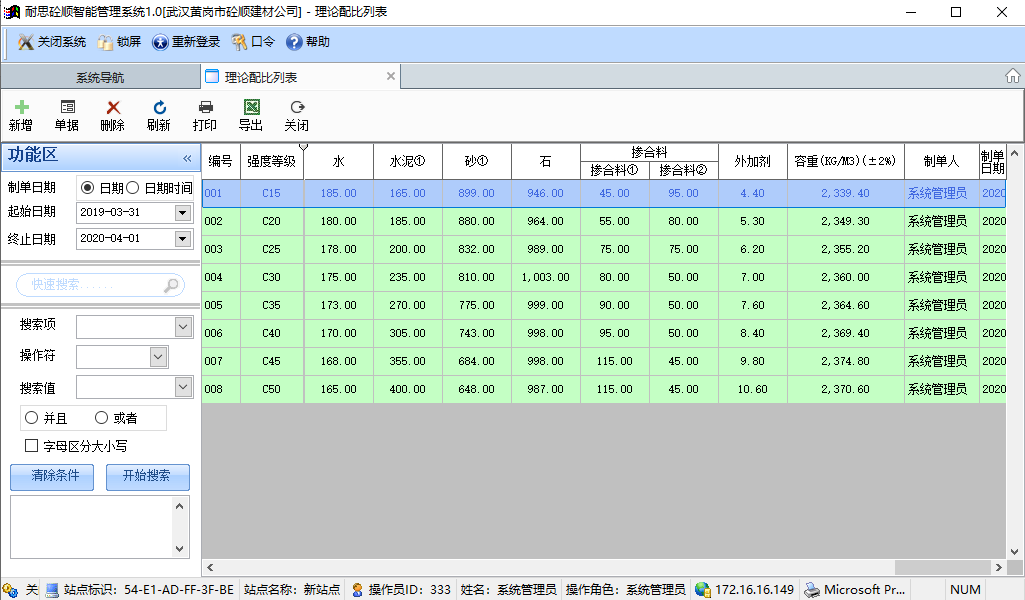Enable the 字母区分大小写 checkbox
Image resolution: width=1025 pixels, height=600 pixels.
tap(32, 447)
